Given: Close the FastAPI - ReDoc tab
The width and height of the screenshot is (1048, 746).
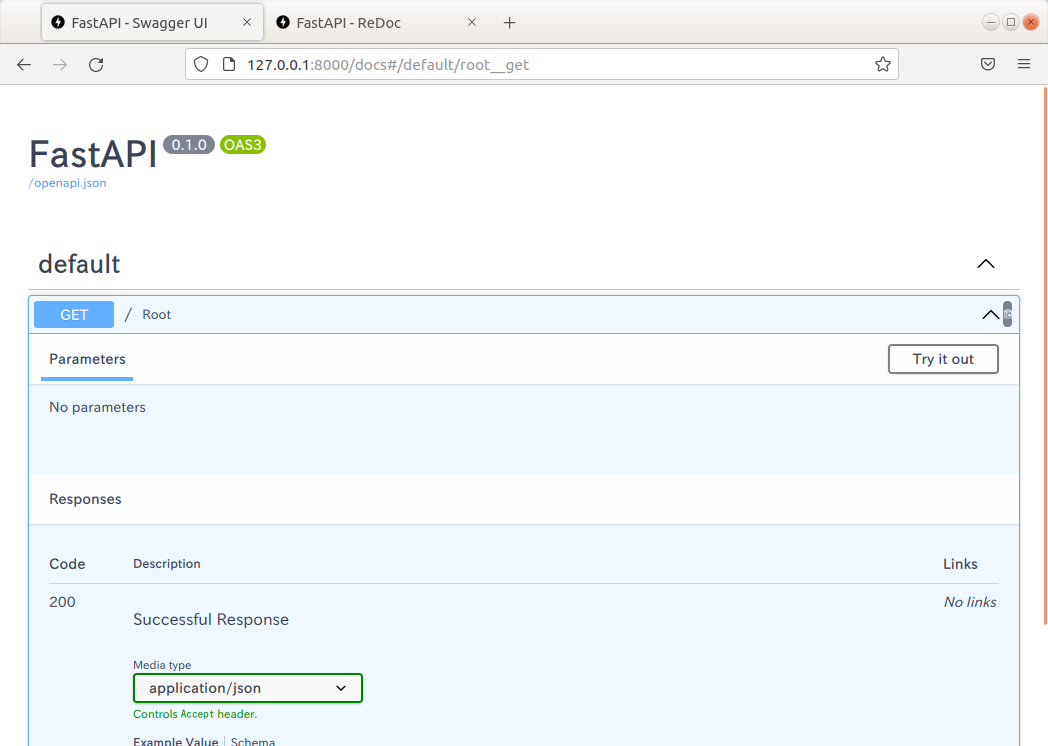Looking at the screenshot, I should pyautogui.click(x=472, y=22).
